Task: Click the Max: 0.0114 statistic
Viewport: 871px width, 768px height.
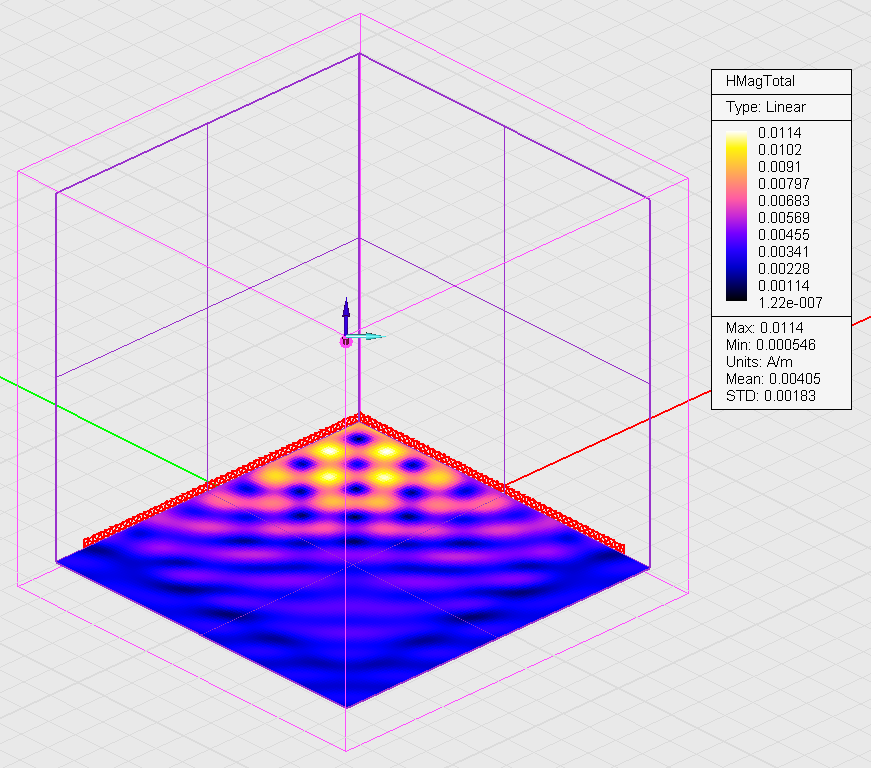Action: click(x=764, y=328)
